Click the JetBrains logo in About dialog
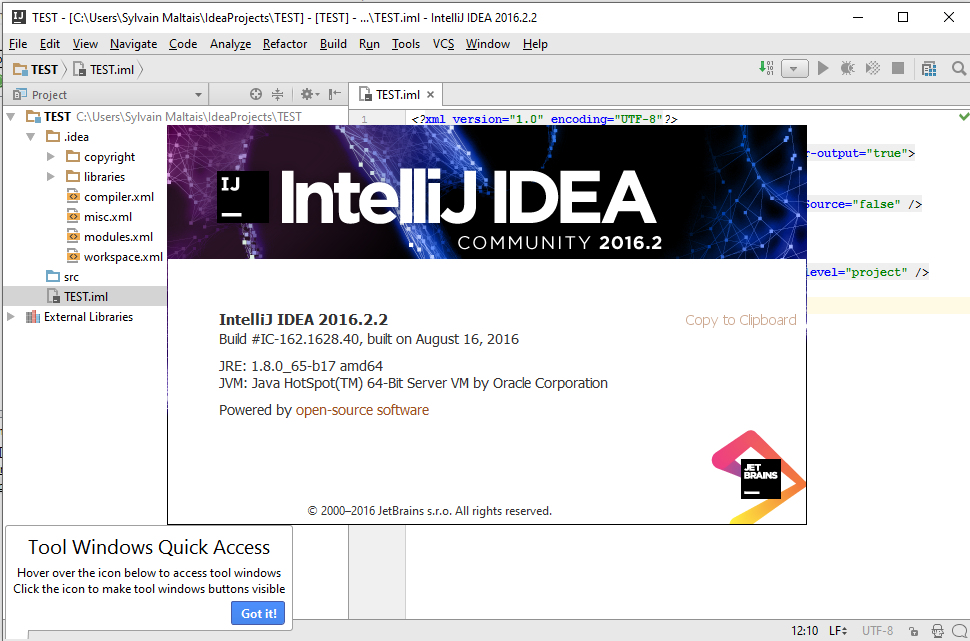The image size is (970, 641). [x=760, y=478]
